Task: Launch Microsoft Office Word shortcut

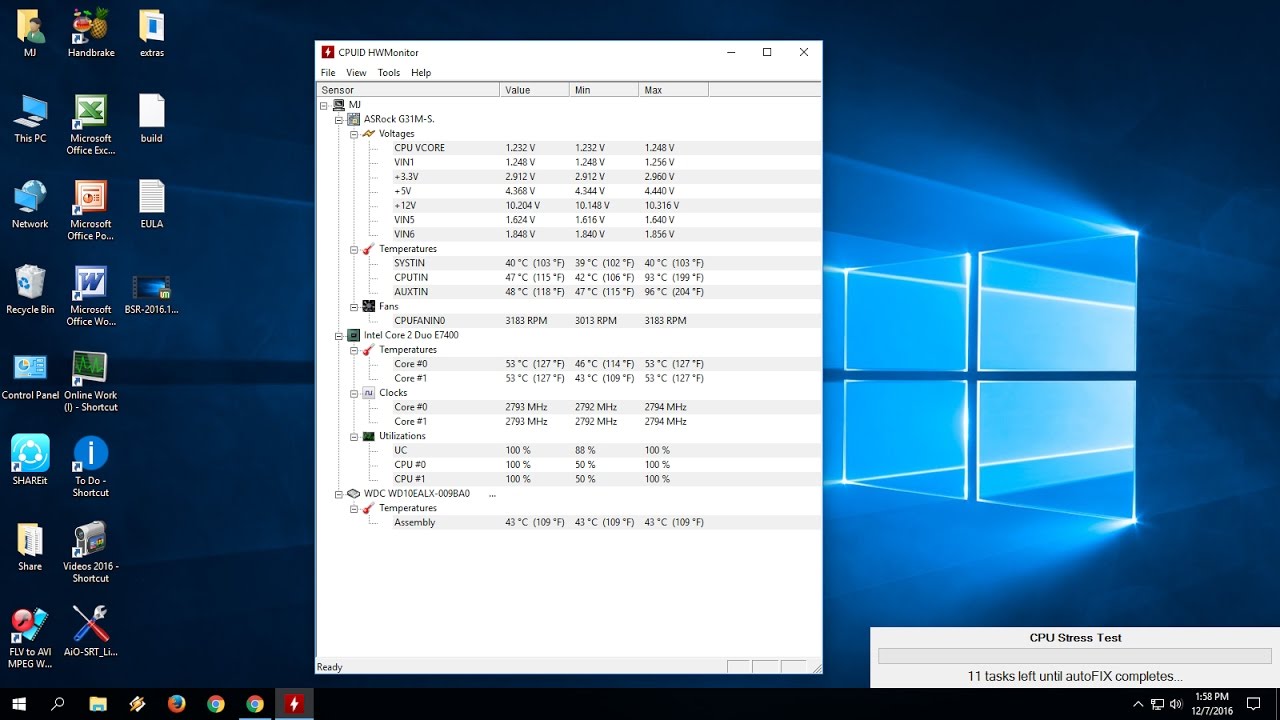Action: tap(91, 295)
